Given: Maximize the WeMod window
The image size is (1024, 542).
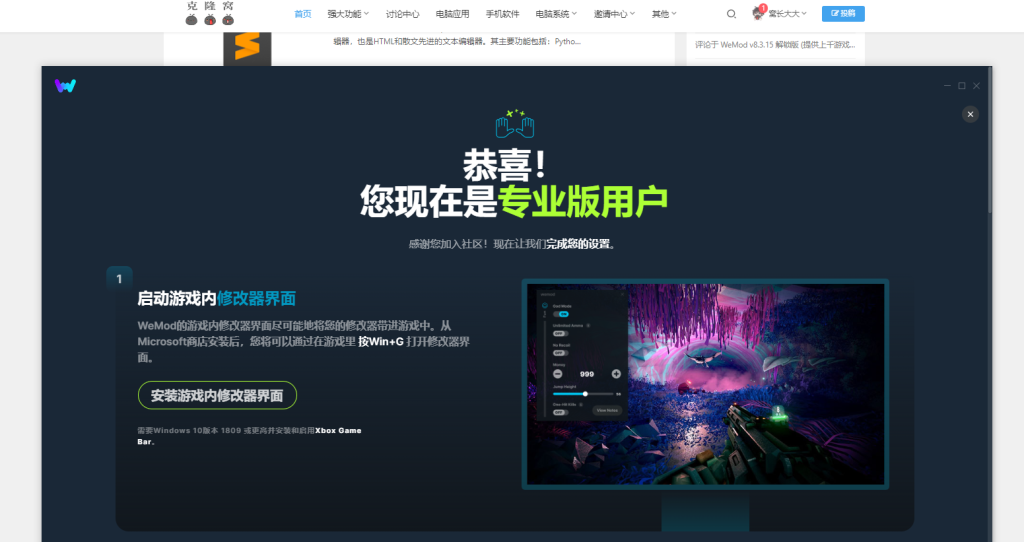Looking at the screenshot, I should coord(961,86).
